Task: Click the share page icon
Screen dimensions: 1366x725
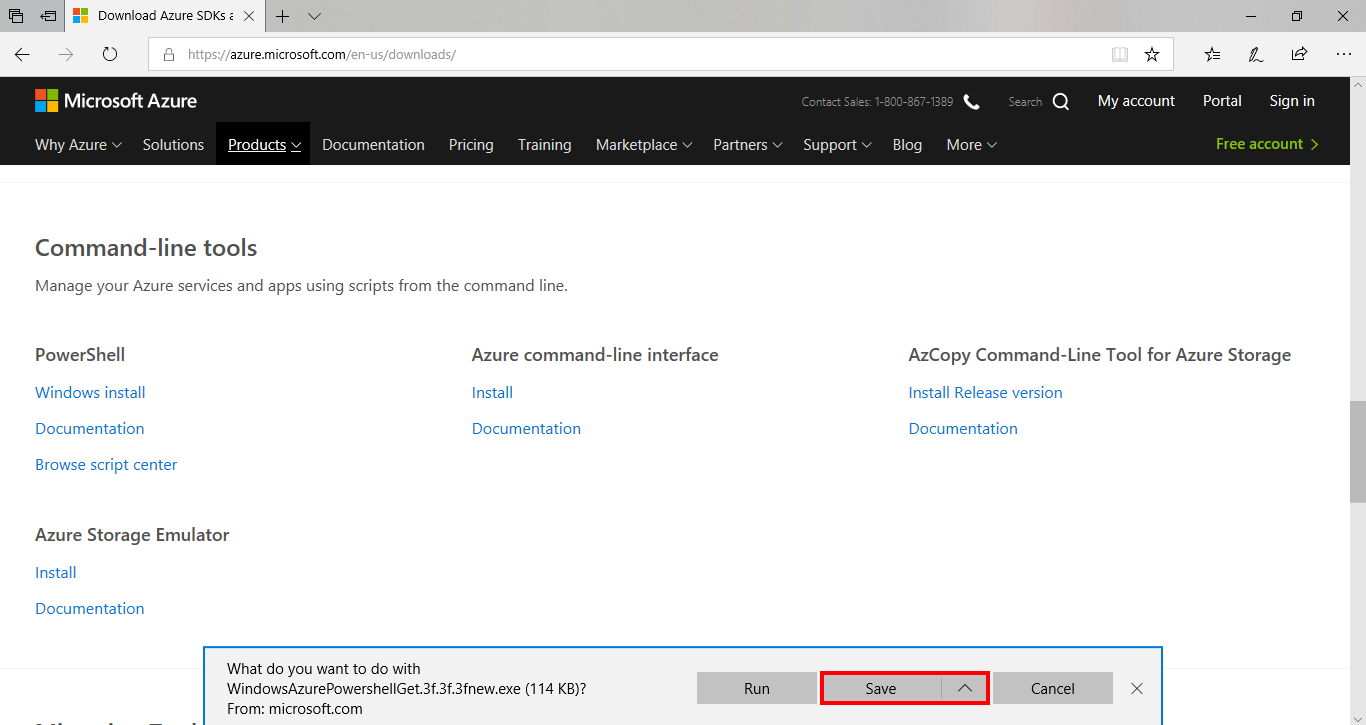Action: [1299, 54]
